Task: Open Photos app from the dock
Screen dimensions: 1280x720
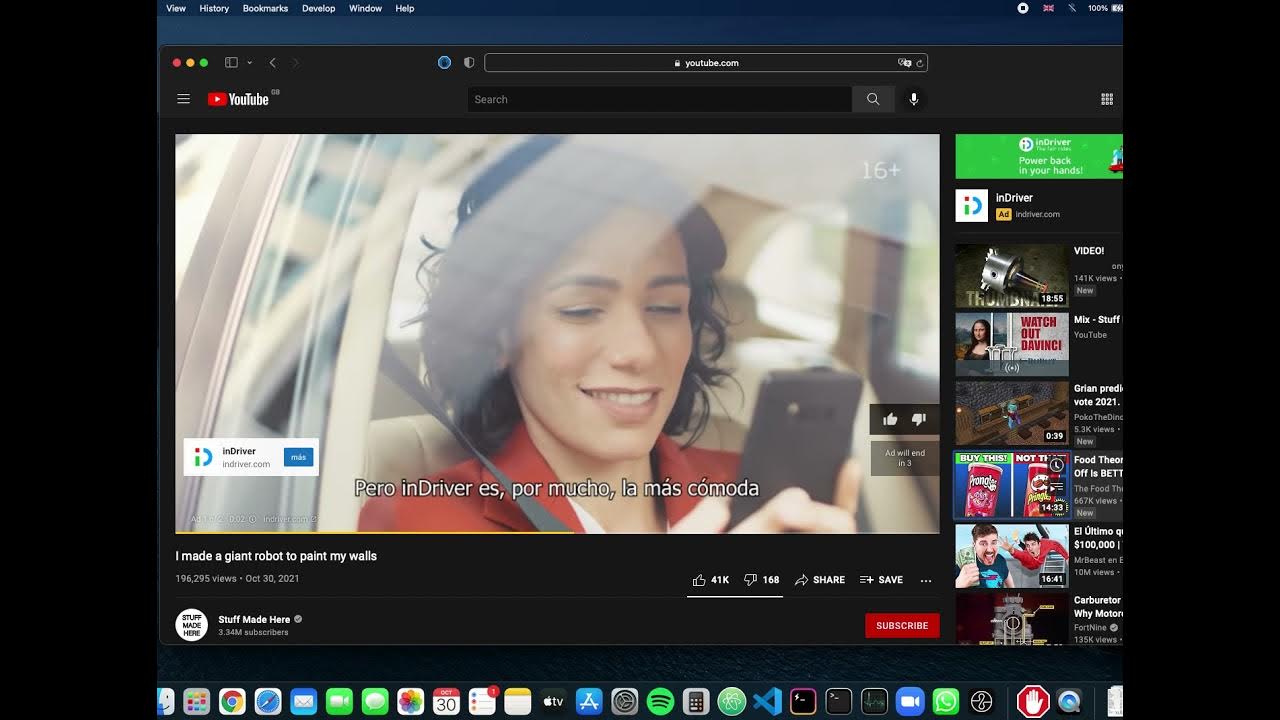Action: (410, 702)
